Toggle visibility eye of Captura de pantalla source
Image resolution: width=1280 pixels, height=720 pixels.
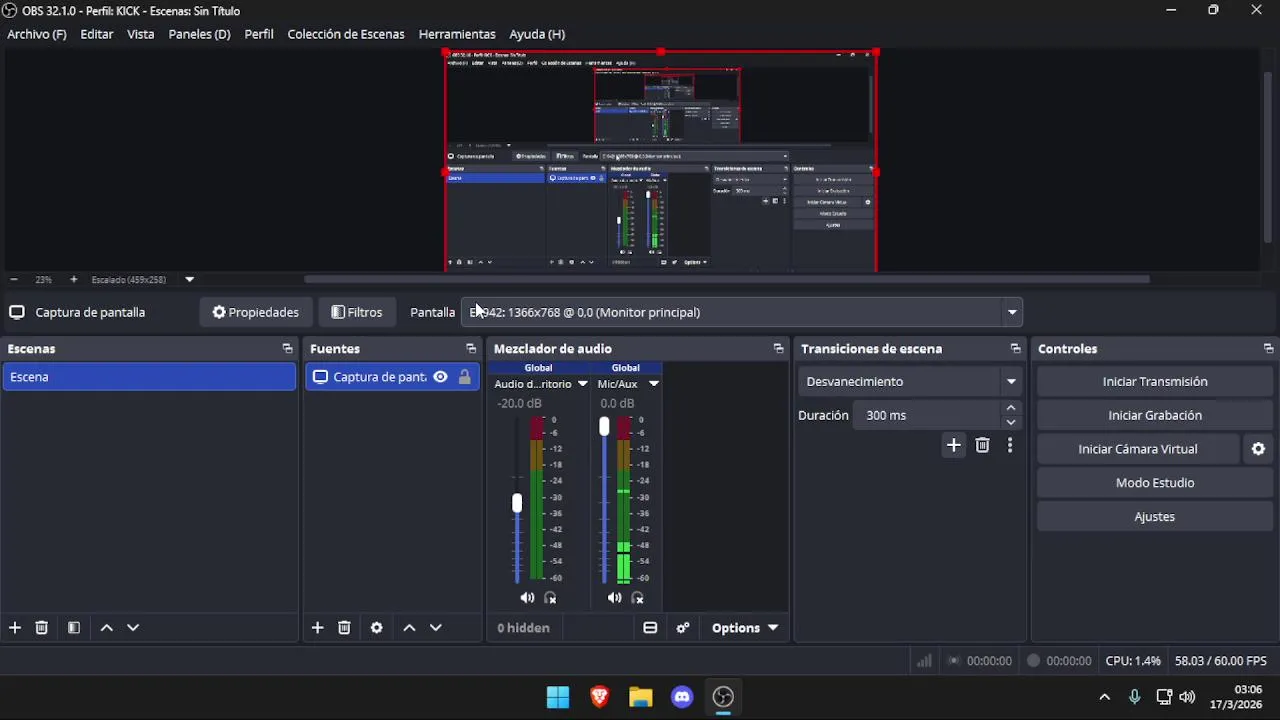coord(440,377)
